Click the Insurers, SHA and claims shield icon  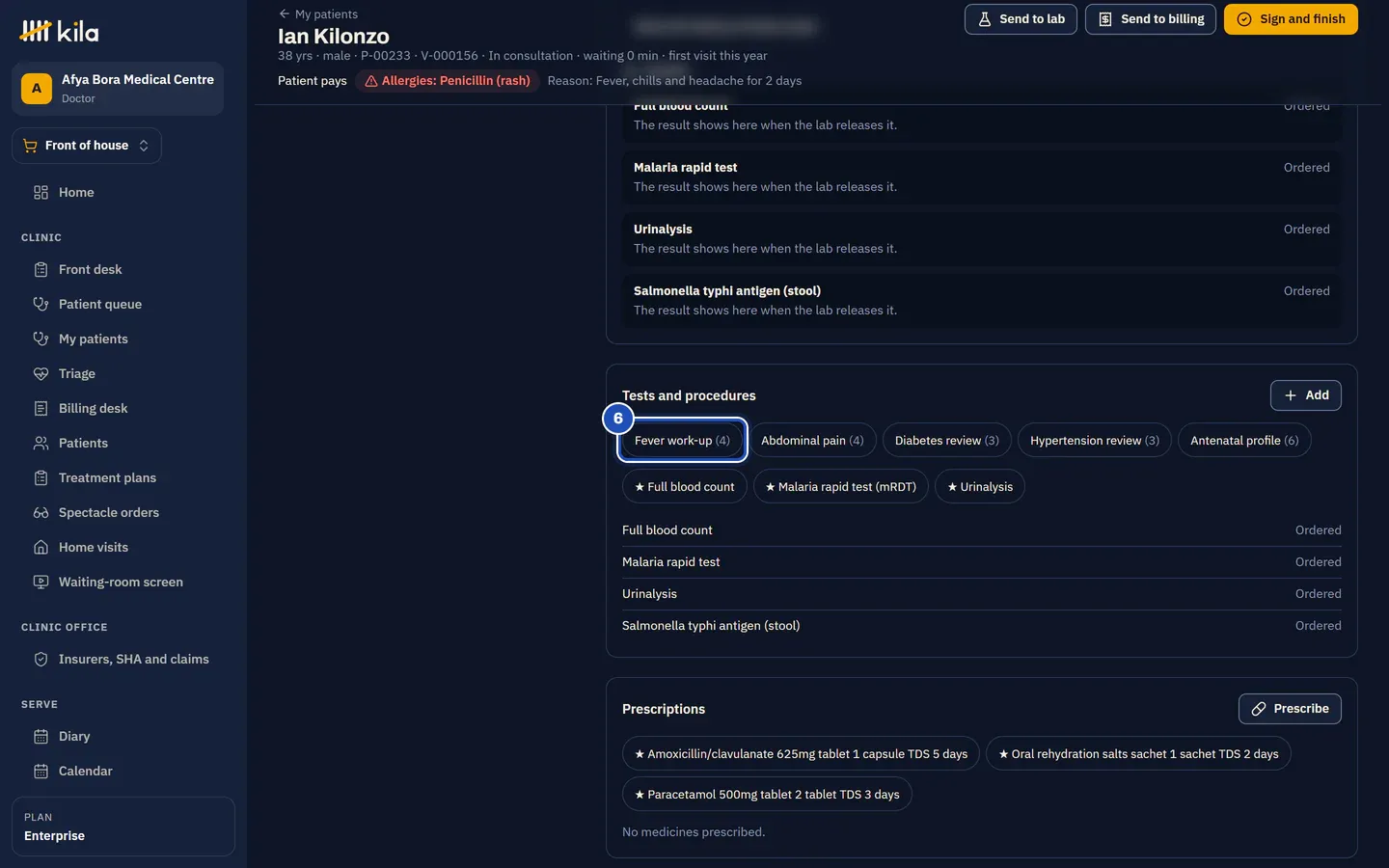coord(41,659)
